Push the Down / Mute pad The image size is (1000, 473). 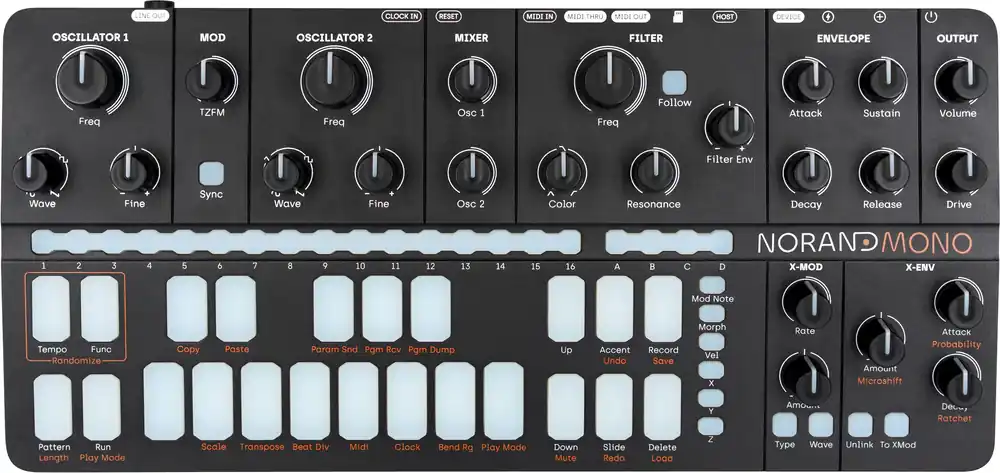(566, 407)
